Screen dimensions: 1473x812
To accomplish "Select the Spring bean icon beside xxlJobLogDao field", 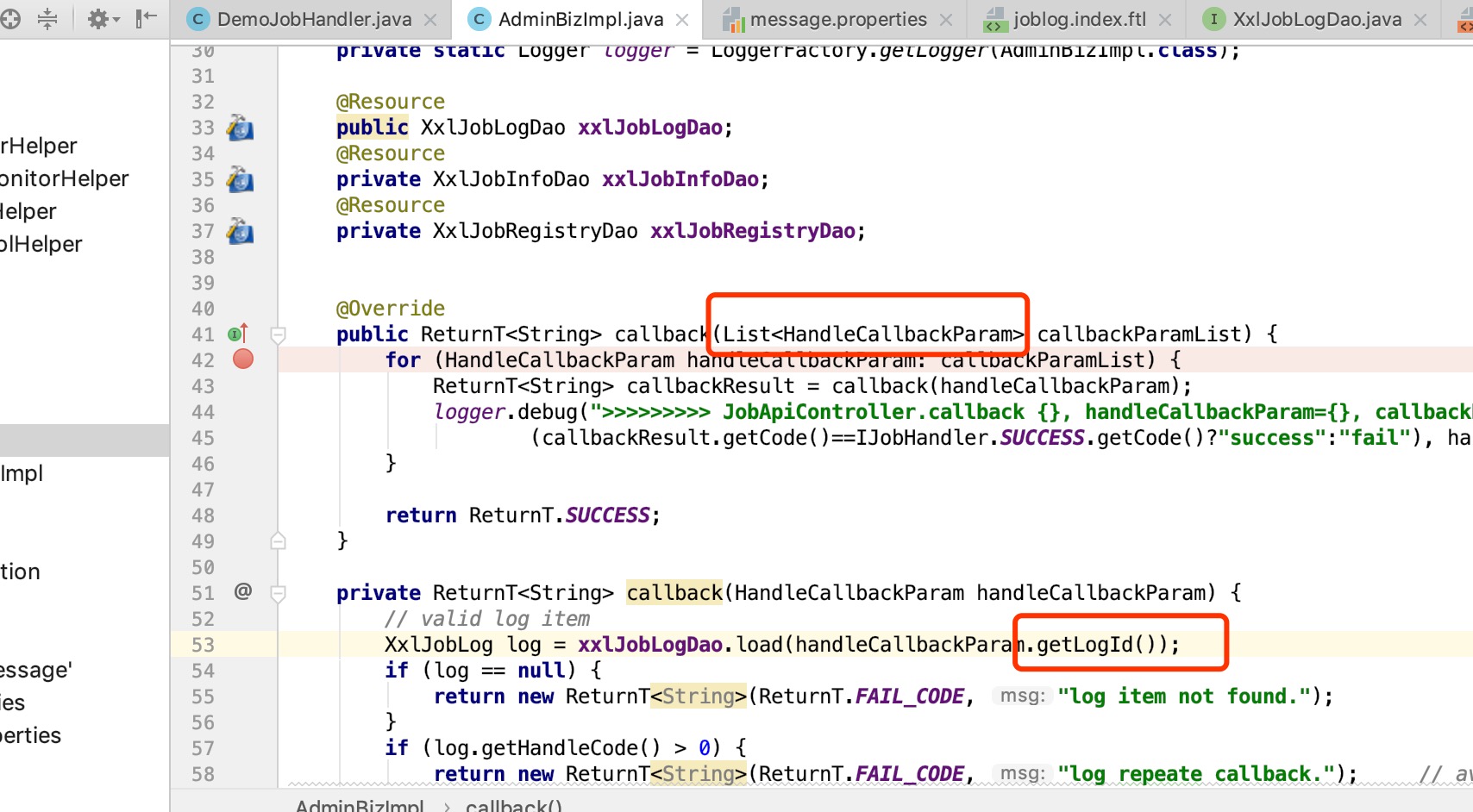I will (240, 127).
